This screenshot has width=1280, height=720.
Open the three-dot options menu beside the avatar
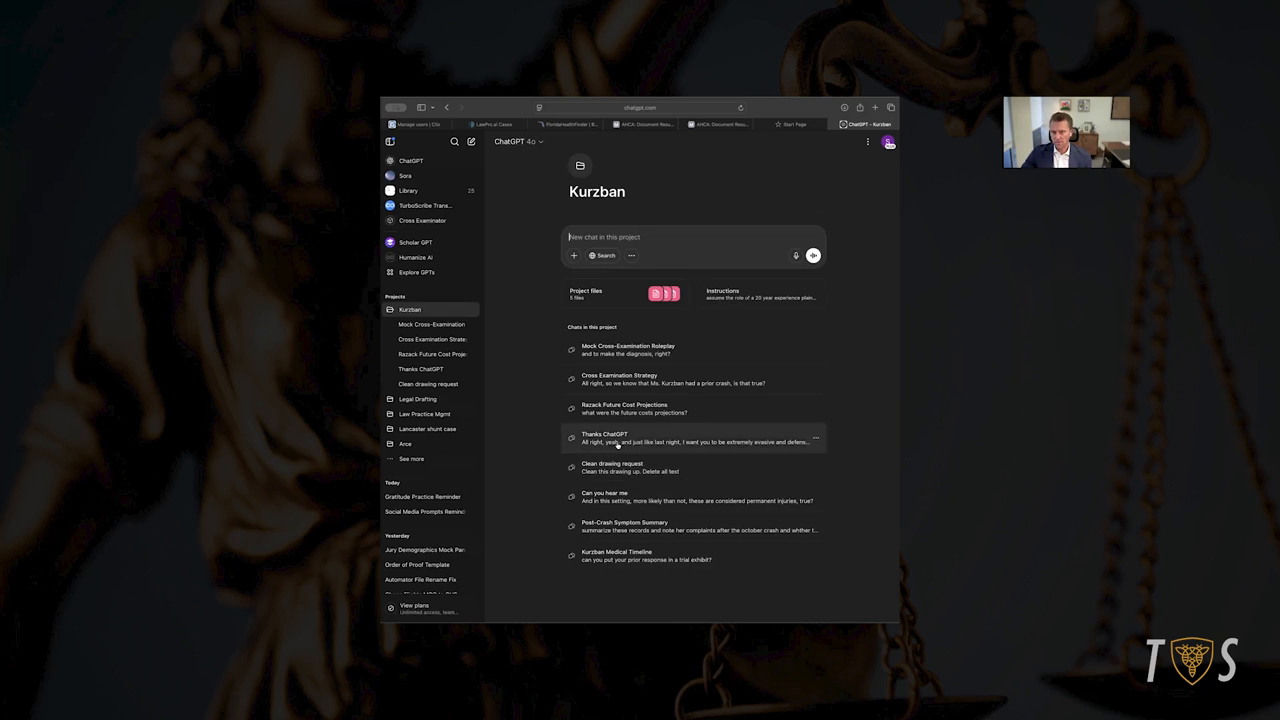coord(867,142)
